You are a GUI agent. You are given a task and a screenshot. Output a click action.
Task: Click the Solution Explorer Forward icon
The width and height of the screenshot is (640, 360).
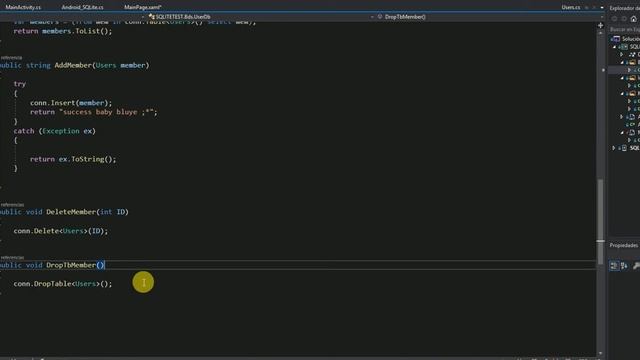pyautogui.click(x=624, y=19)
